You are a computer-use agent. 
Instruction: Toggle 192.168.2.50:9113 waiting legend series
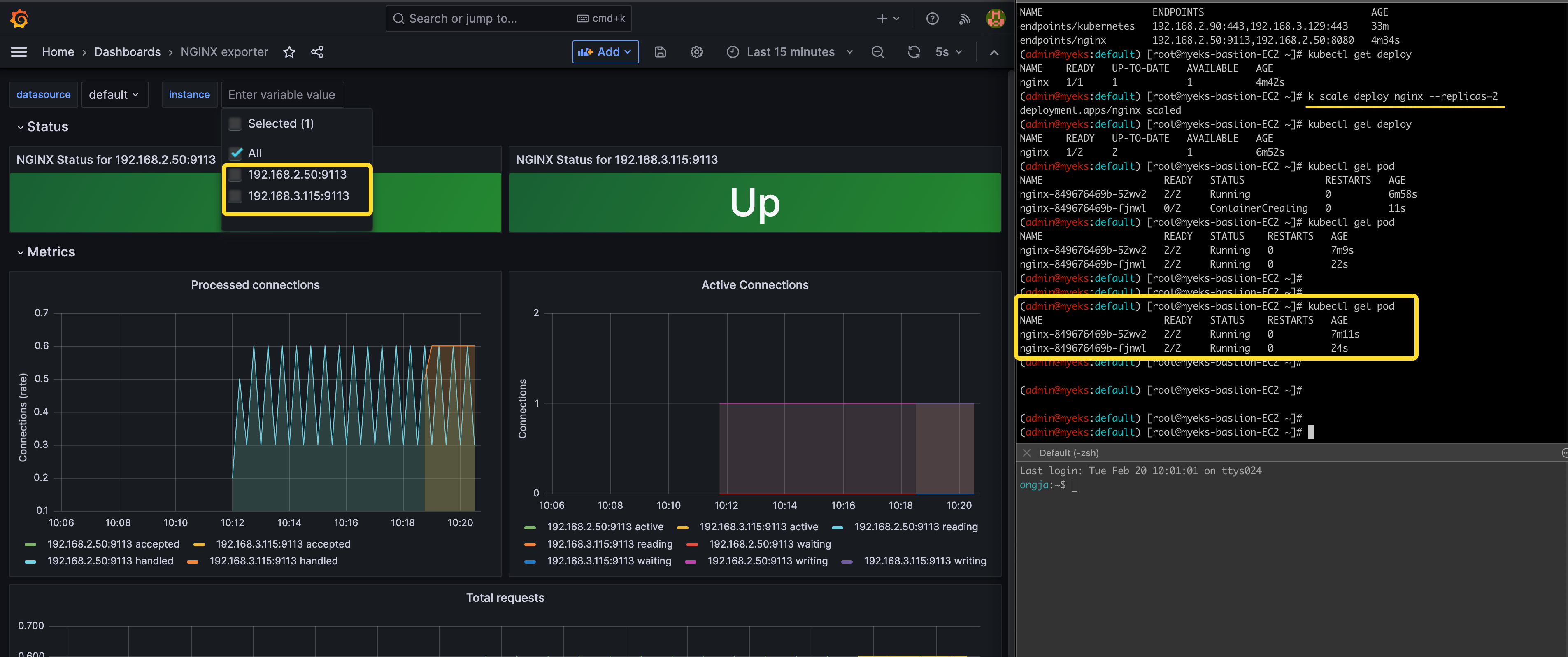click(x=770, y=544)
